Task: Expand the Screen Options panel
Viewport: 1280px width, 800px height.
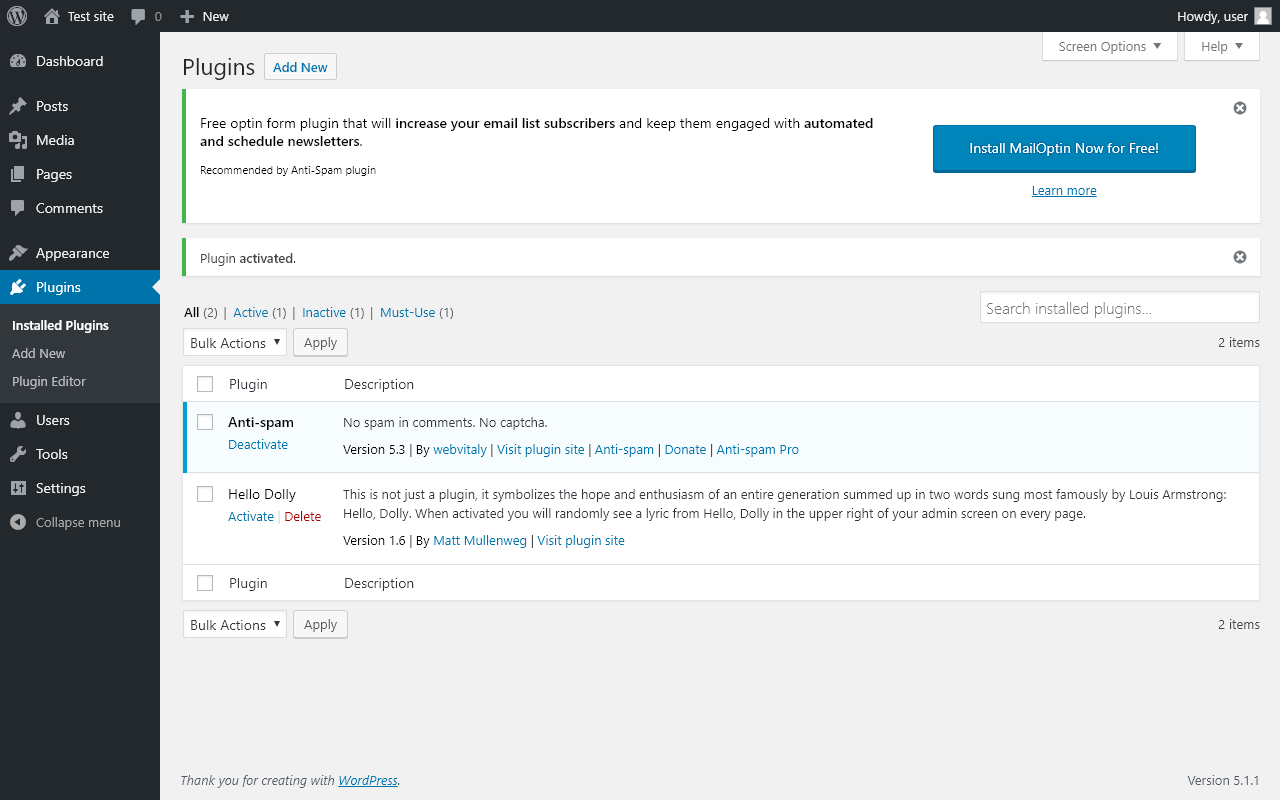Action: pyautogui.click(x=1109, y=46)
